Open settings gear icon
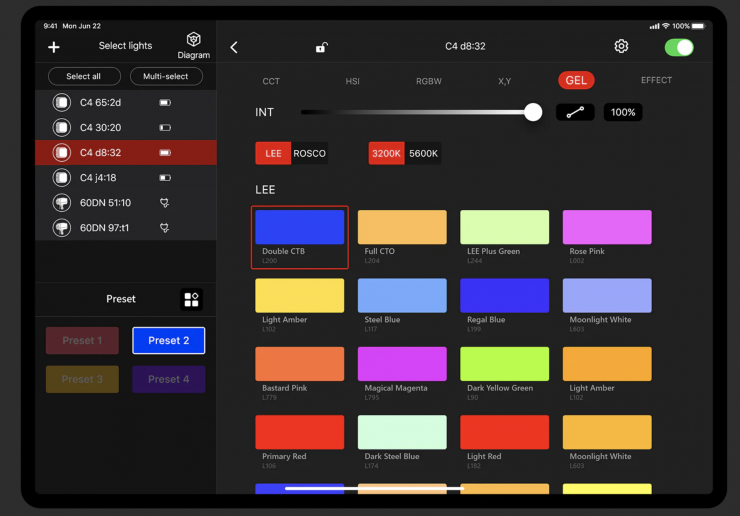The image size is (740, 516). 621,47
